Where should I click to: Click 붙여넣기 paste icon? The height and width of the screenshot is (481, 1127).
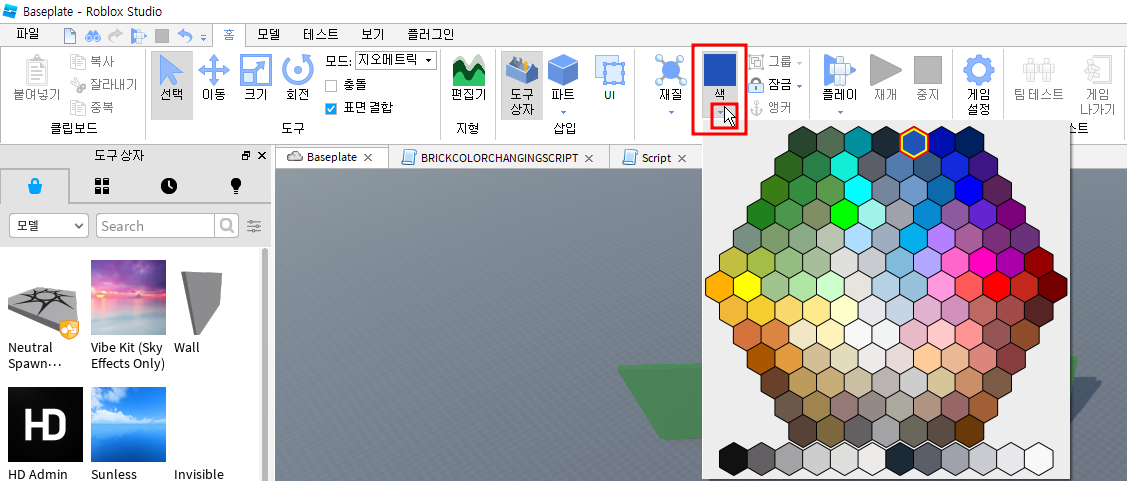coord(36,78)
